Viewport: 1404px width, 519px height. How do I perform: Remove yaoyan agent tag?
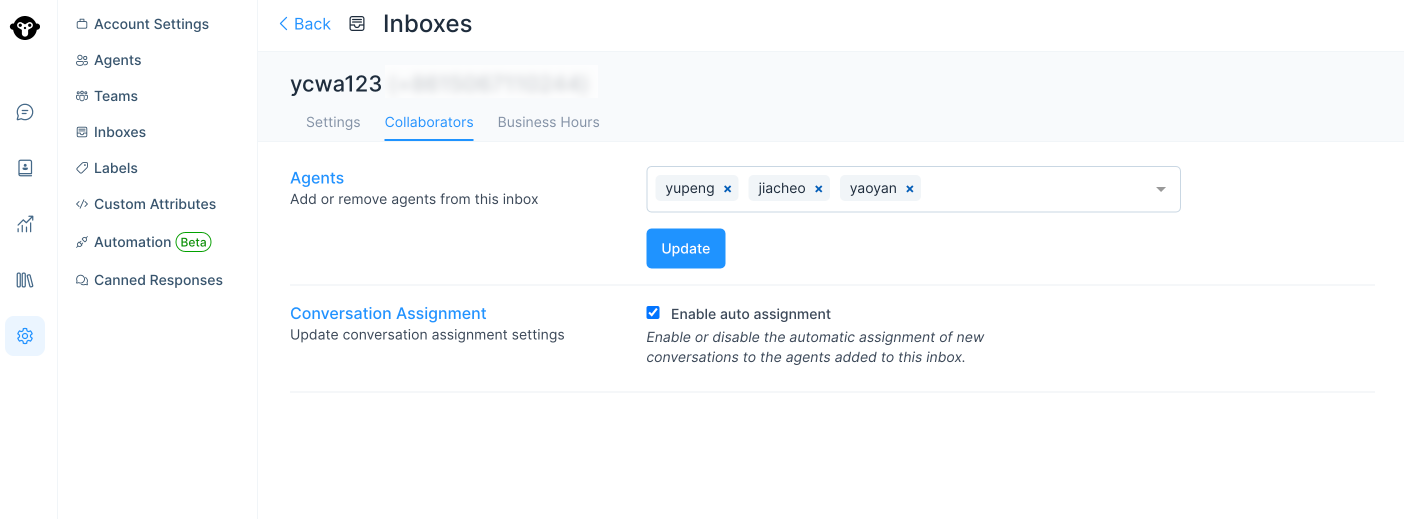910,189
